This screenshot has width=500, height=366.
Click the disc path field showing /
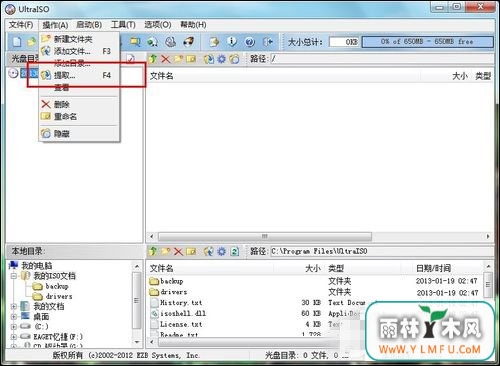(x=382, y=59)
